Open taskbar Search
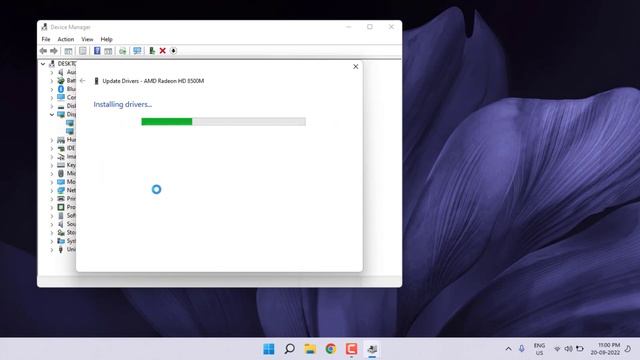The height and width of the screenshot is (360, 640). pyautogui.click(x=289, y=349)
